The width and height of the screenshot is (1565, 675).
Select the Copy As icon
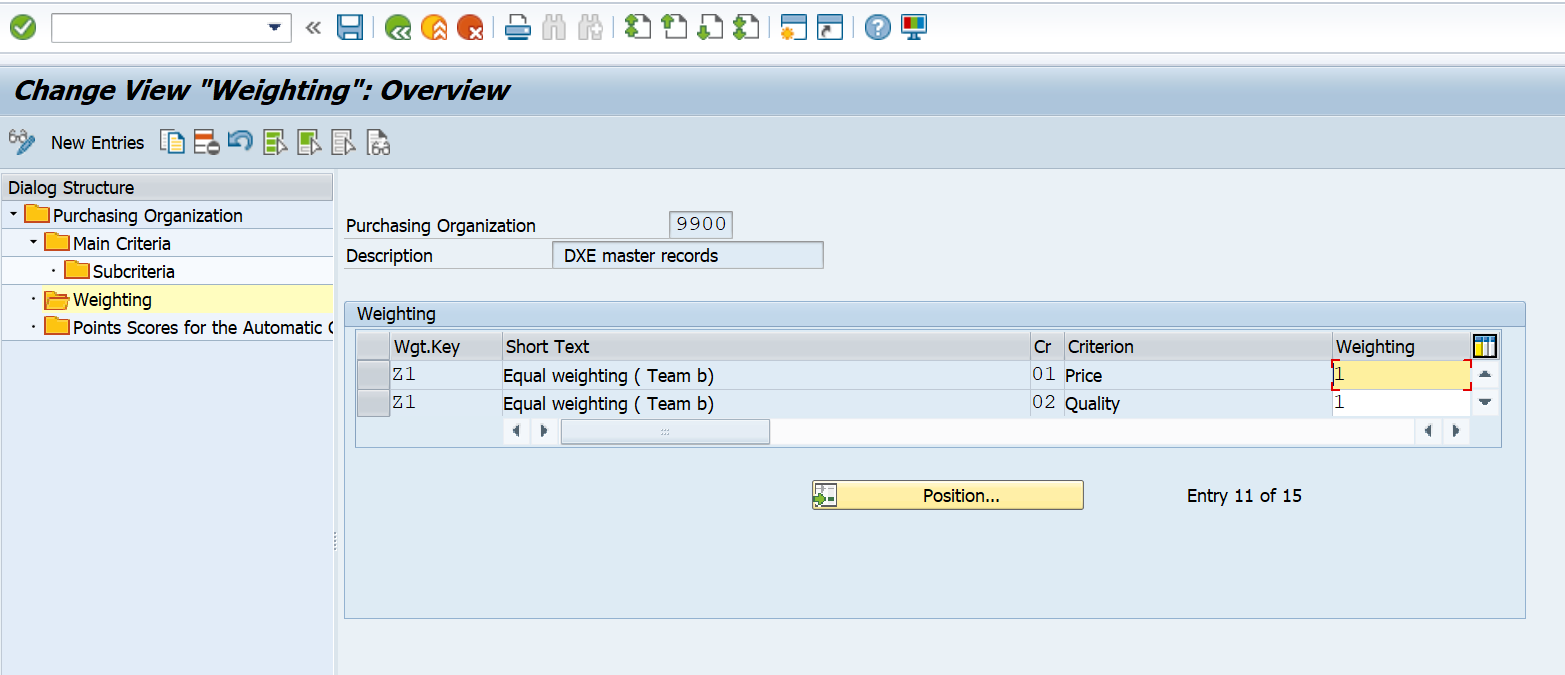click(172, 141)
